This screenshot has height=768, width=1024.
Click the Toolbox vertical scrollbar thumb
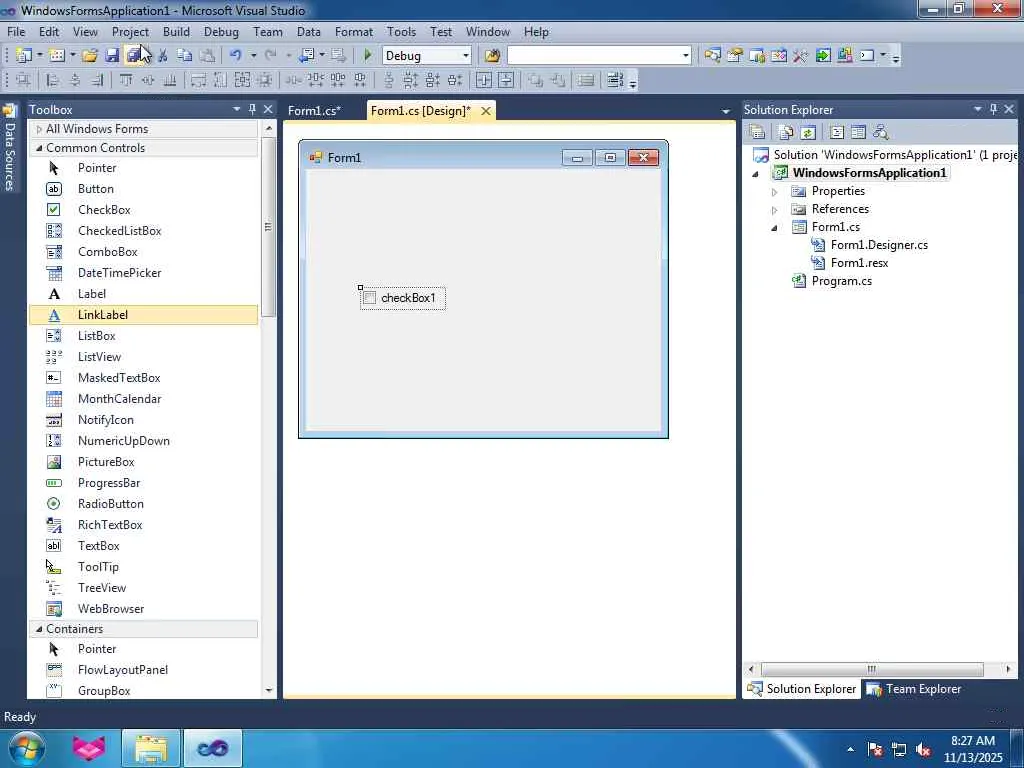(x=268, y=227)
